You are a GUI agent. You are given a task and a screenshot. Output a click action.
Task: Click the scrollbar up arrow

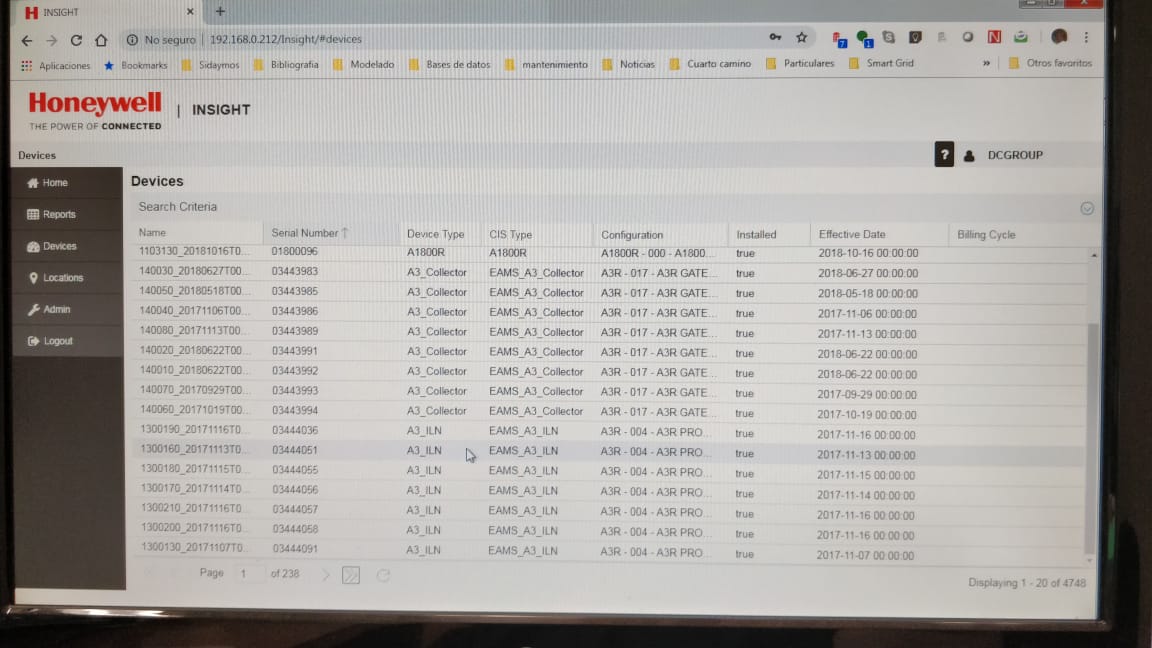tap(1094, 255)
